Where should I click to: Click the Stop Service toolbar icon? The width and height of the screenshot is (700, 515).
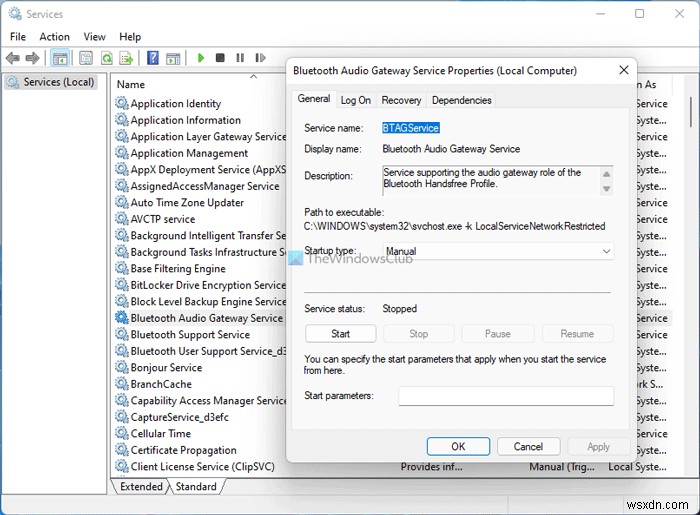[220, 58]
